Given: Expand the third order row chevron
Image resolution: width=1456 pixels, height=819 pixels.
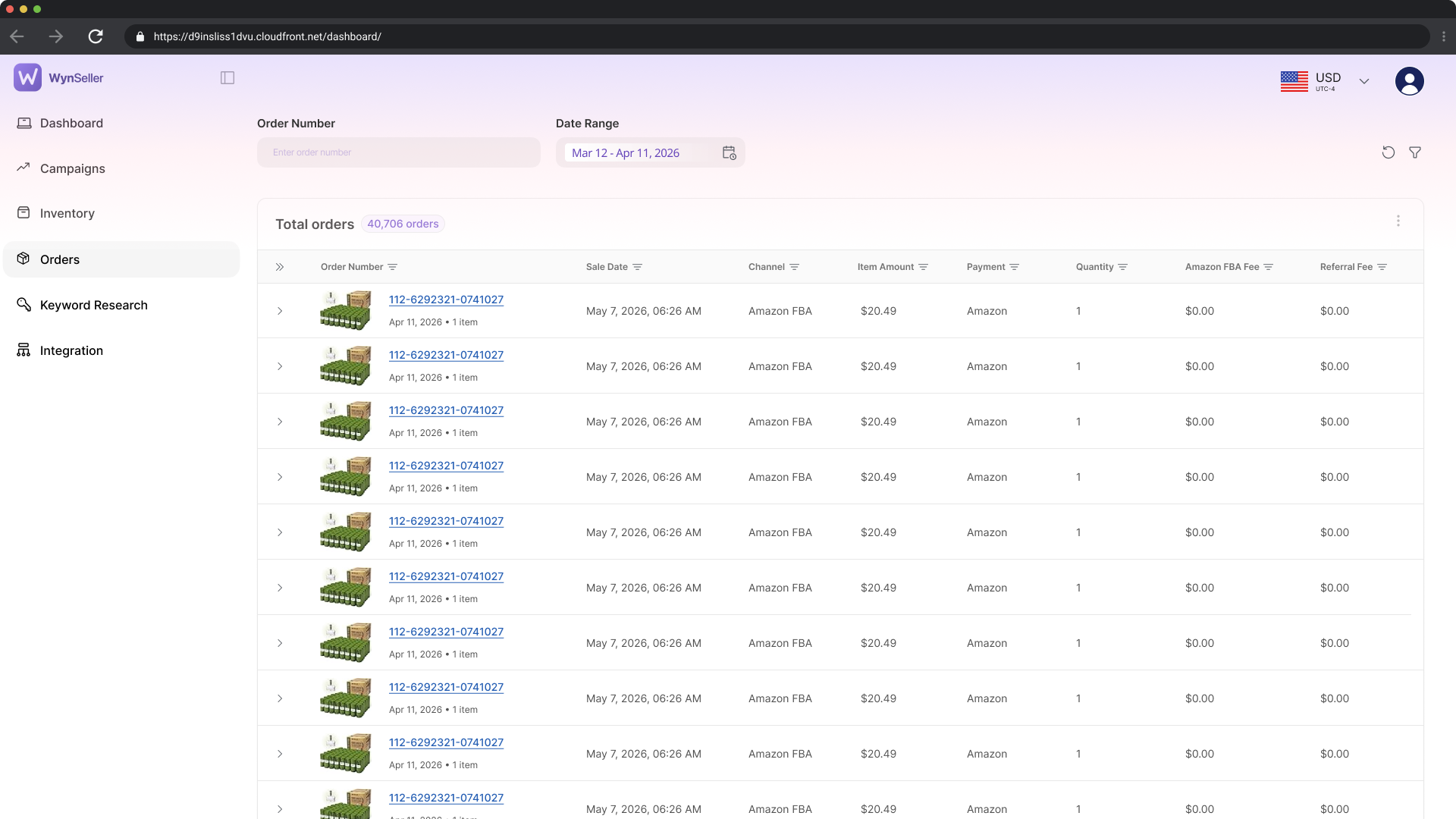Looking at the screenshot, I should [x=280, y=422].
